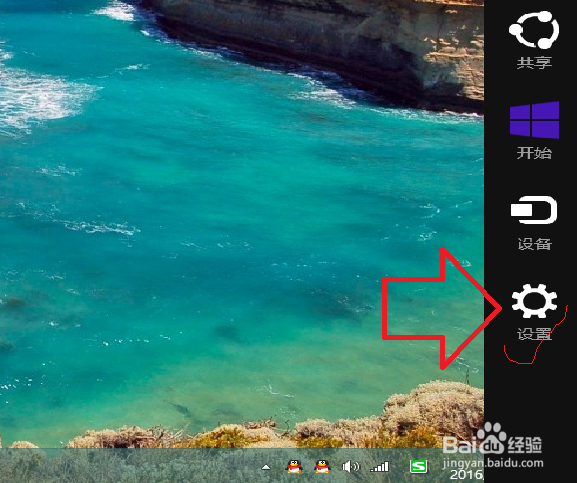Screen dimensions: 577x483
Task: Click the green Sogou input method icon
Action: (418, 466)
